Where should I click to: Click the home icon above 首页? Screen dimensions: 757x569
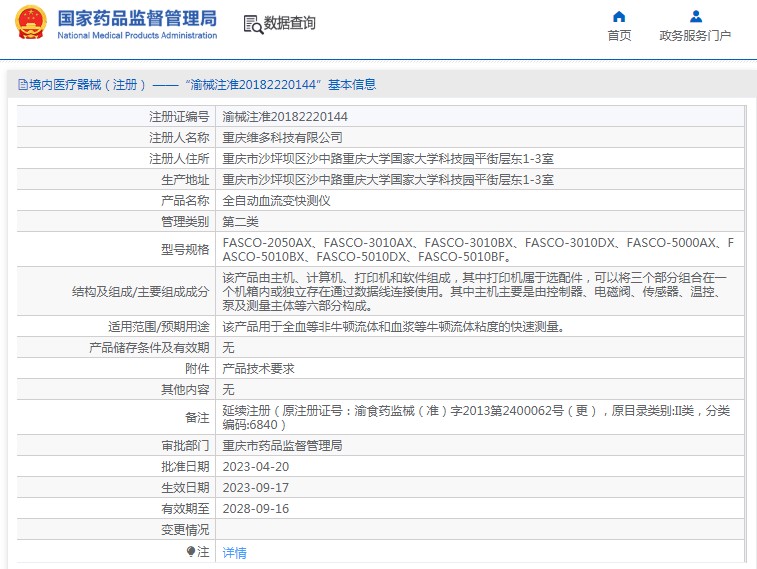tap(619, 16)
